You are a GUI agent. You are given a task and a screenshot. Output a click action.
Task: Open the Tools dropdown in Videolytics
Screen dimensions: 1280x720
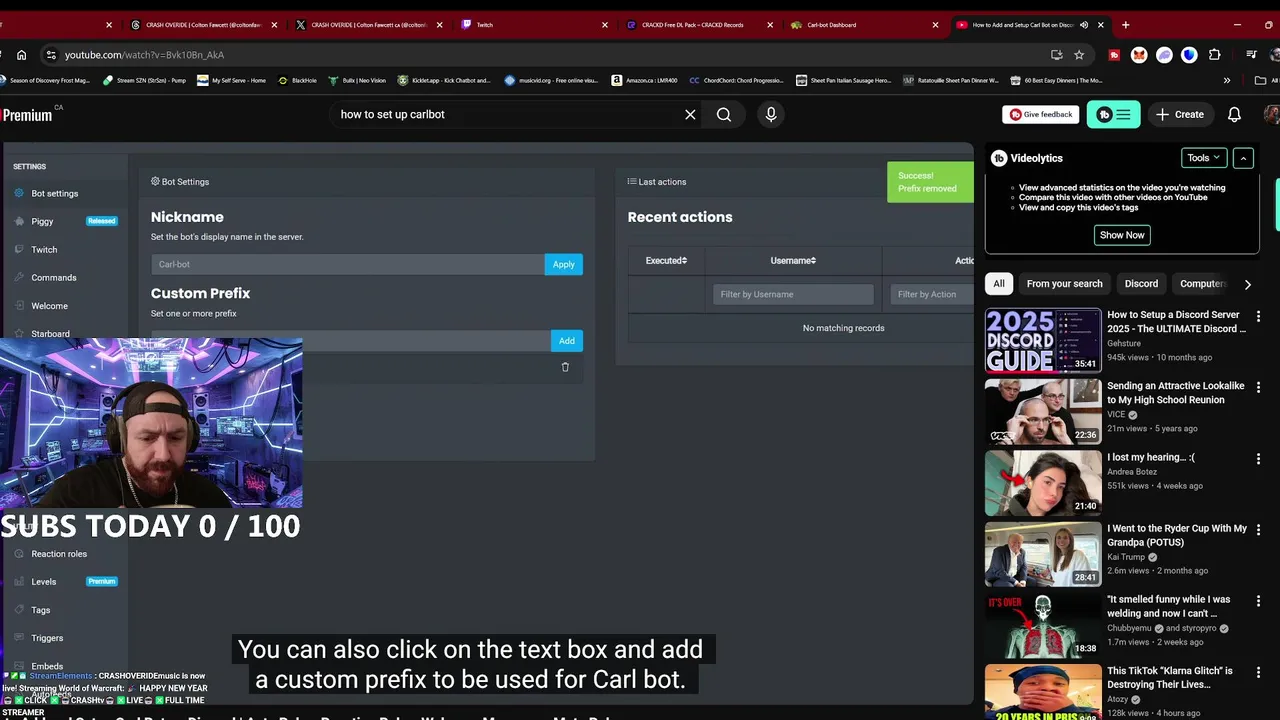[1203, 158]
